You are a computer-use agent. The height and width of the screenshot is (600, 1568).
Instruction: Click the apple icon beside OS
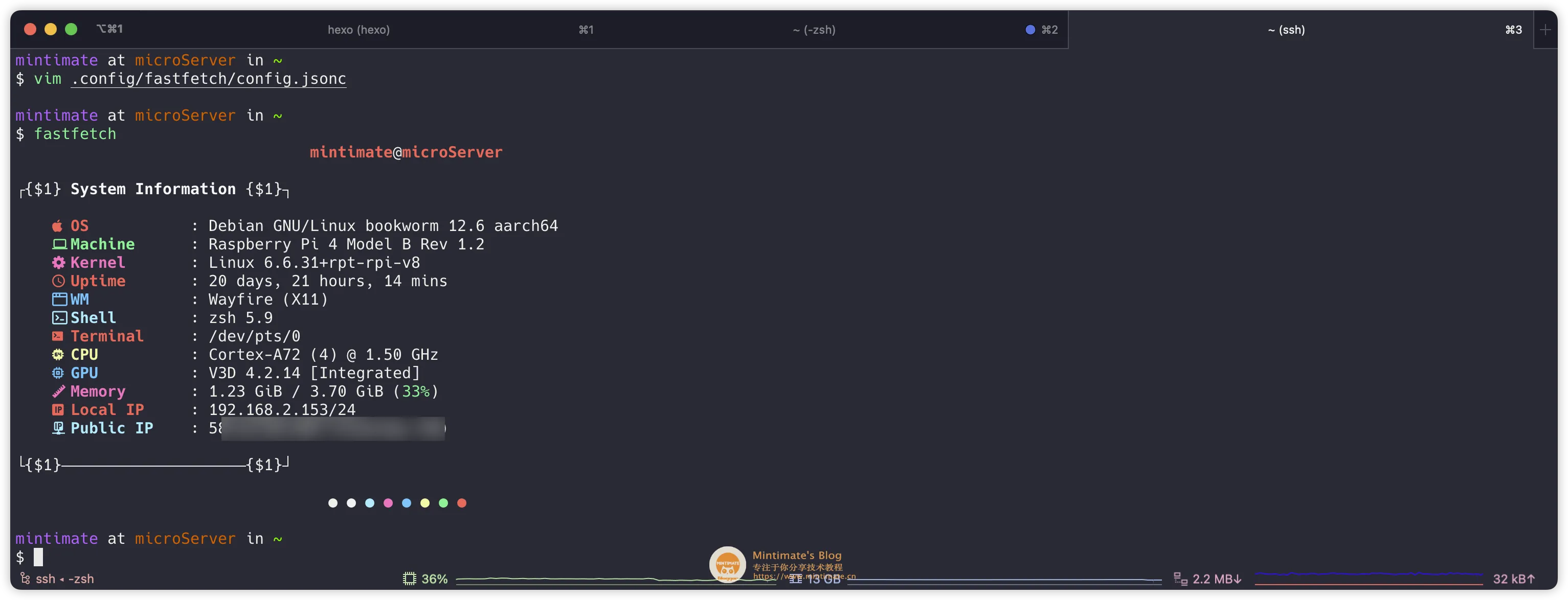pos(58,226)
